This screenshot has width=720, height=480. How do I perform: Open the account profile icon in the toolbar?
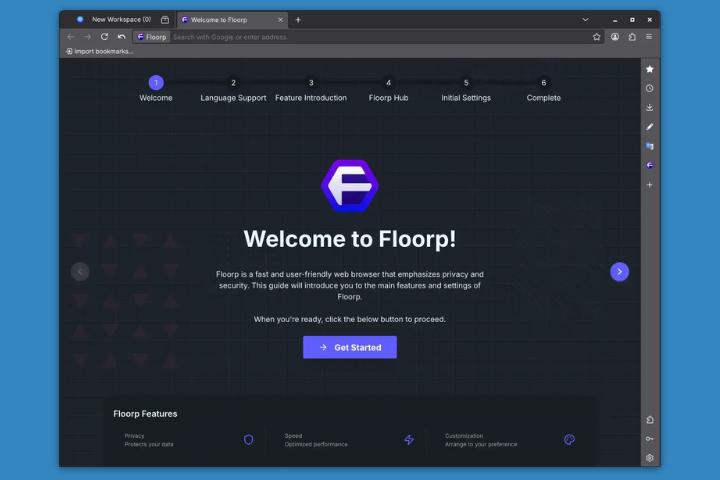(615, 37)
